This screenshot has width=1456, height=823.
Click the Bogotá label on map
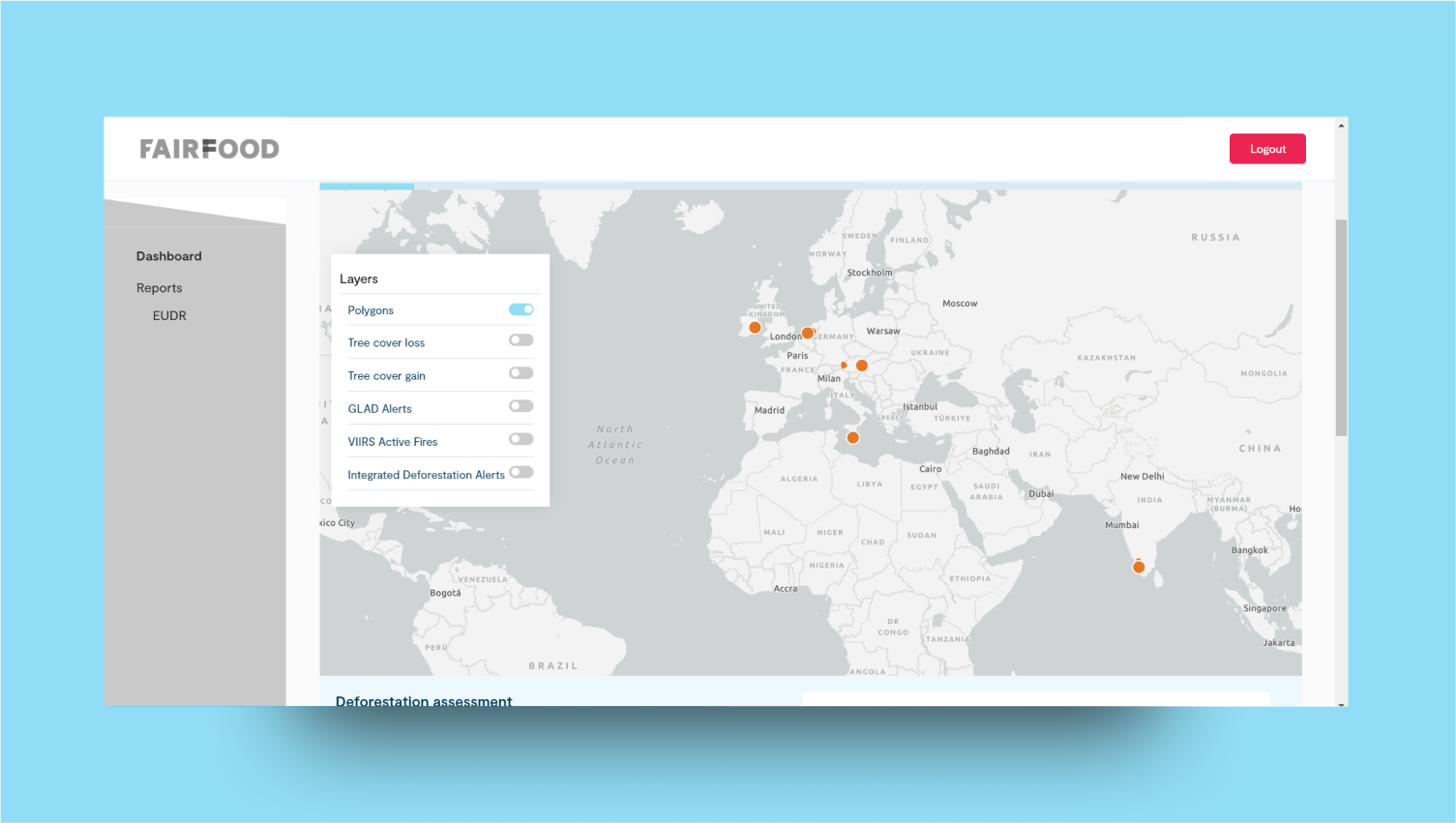(x=445, y=593)
